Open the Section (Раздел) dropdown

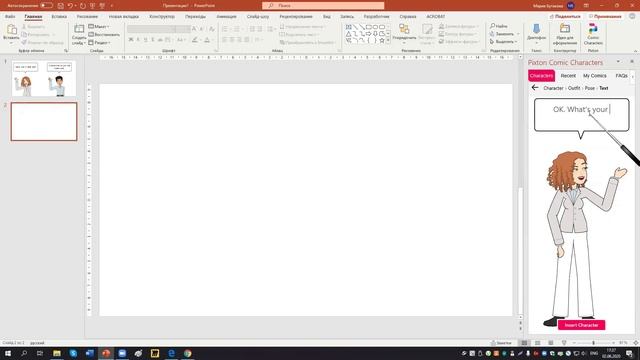[x=100, y=42]
